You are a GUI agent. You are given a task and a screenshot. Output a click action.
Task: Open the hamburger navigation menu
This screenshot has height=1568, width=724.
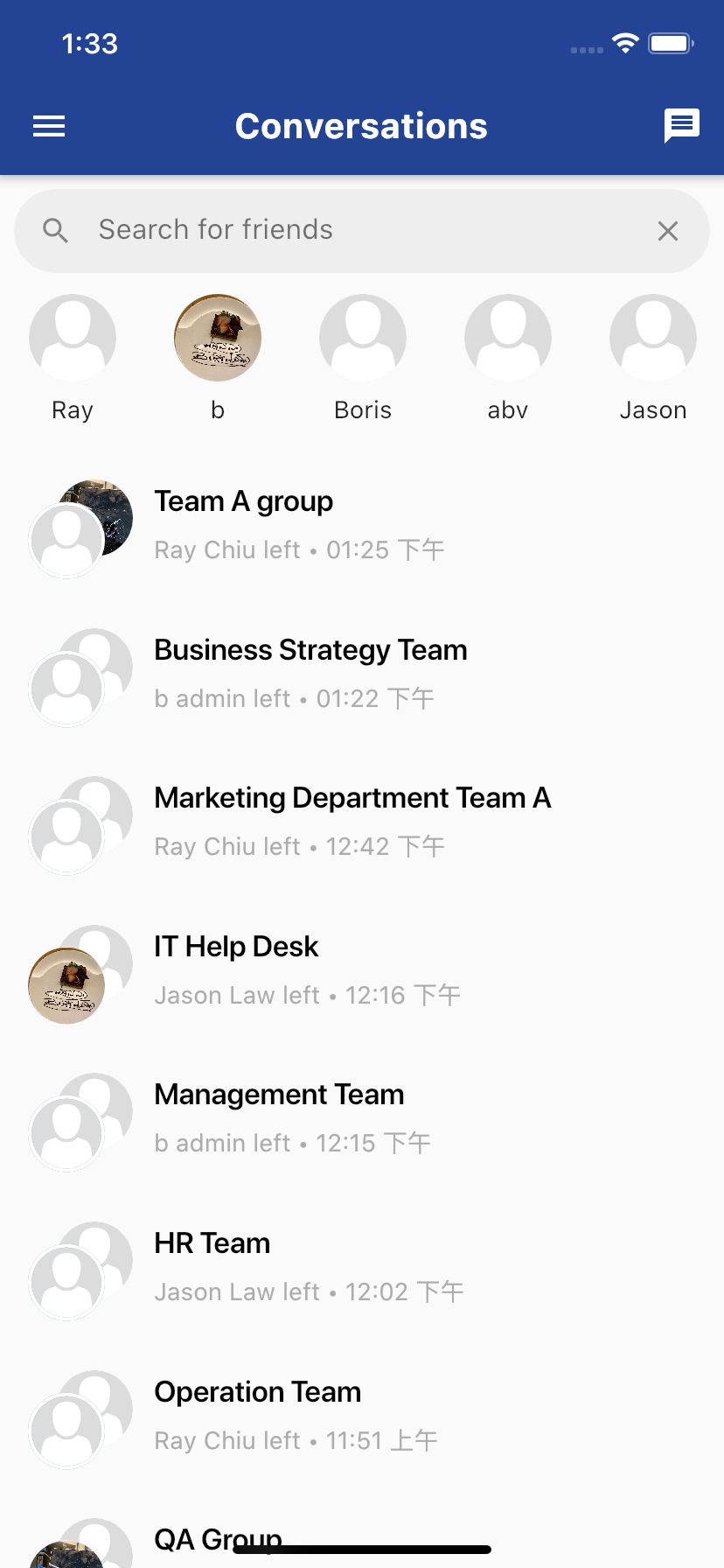[x=49, y=126]
